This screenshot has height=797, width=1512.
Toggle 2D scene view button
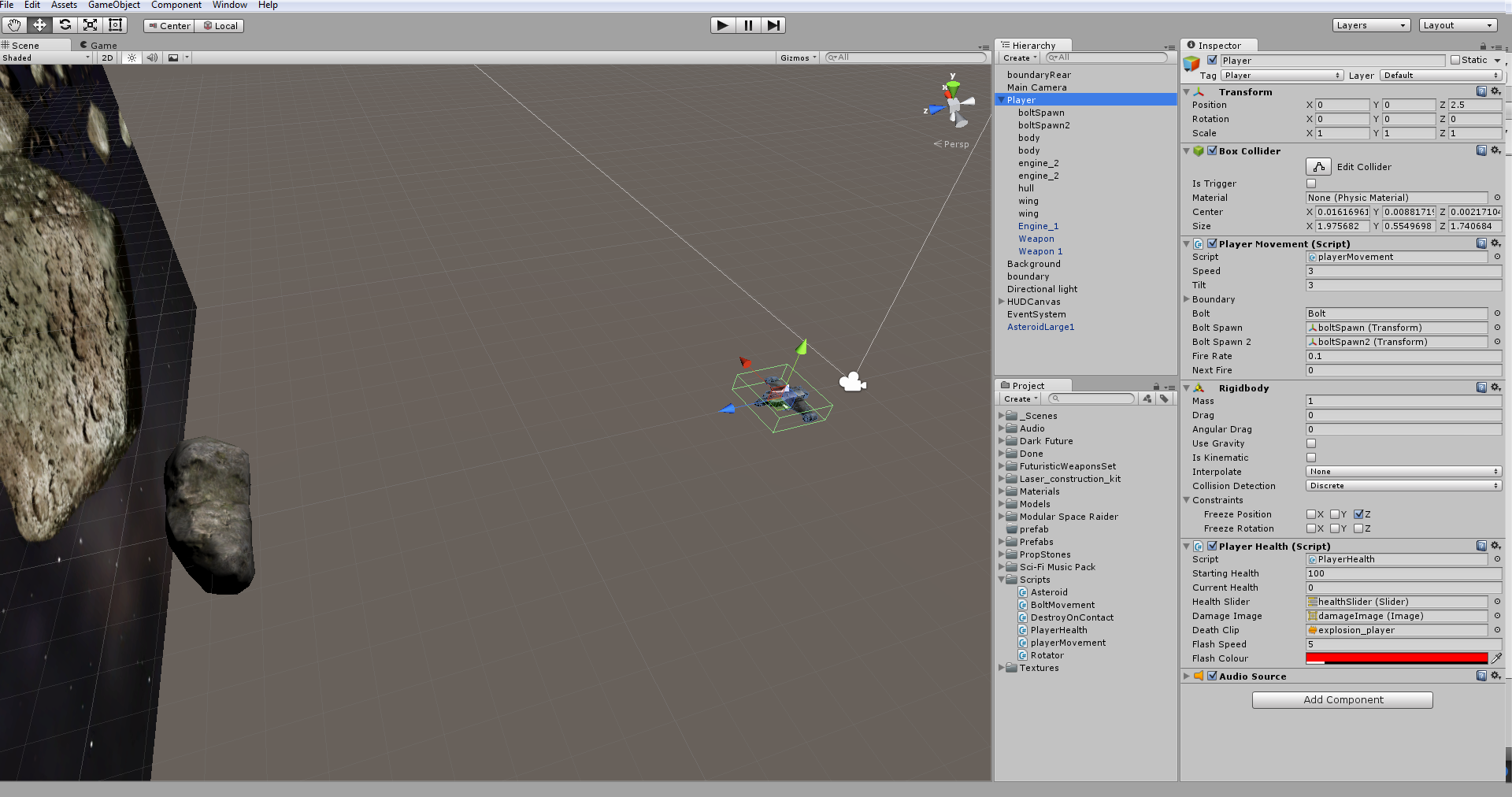(107, 57)
